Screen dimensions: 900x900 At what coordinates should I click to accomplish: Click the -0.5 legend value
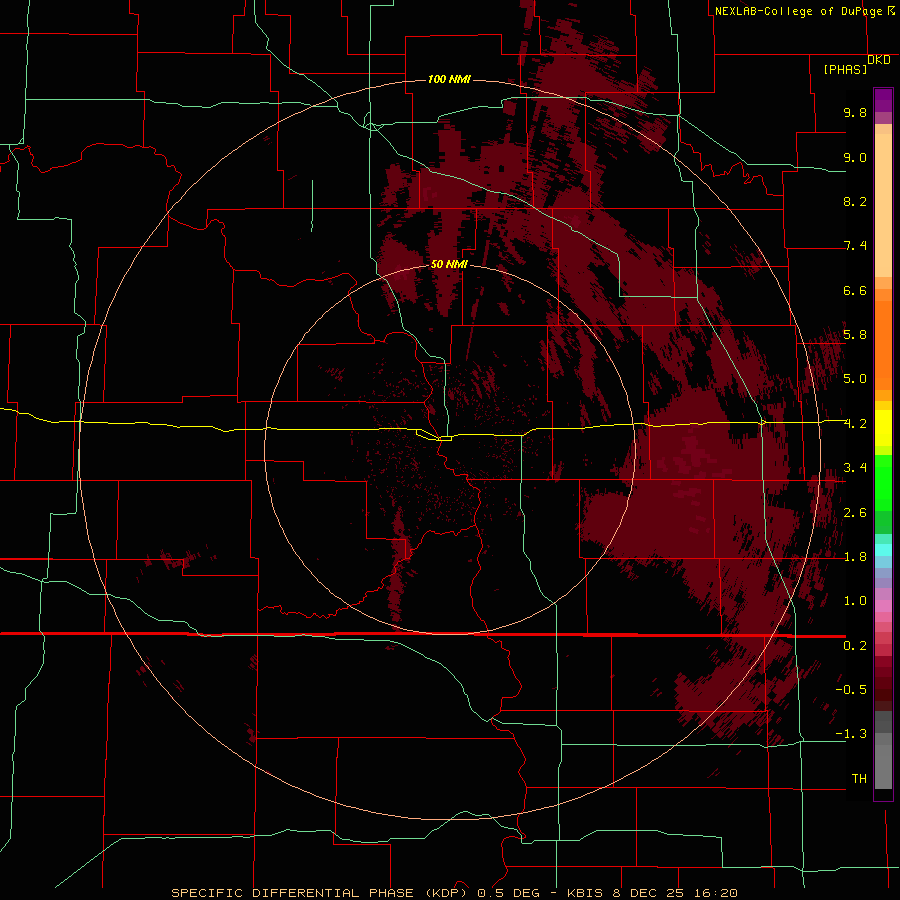pyautogui.click(x=851, y=690)
